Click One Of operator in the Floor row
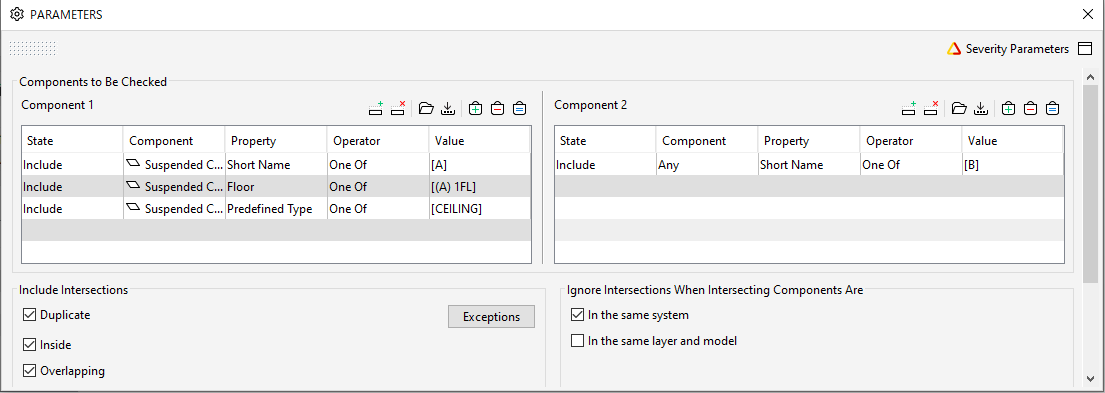Image resolution: width=1105 pixels, height=393 pixels. 378,187
